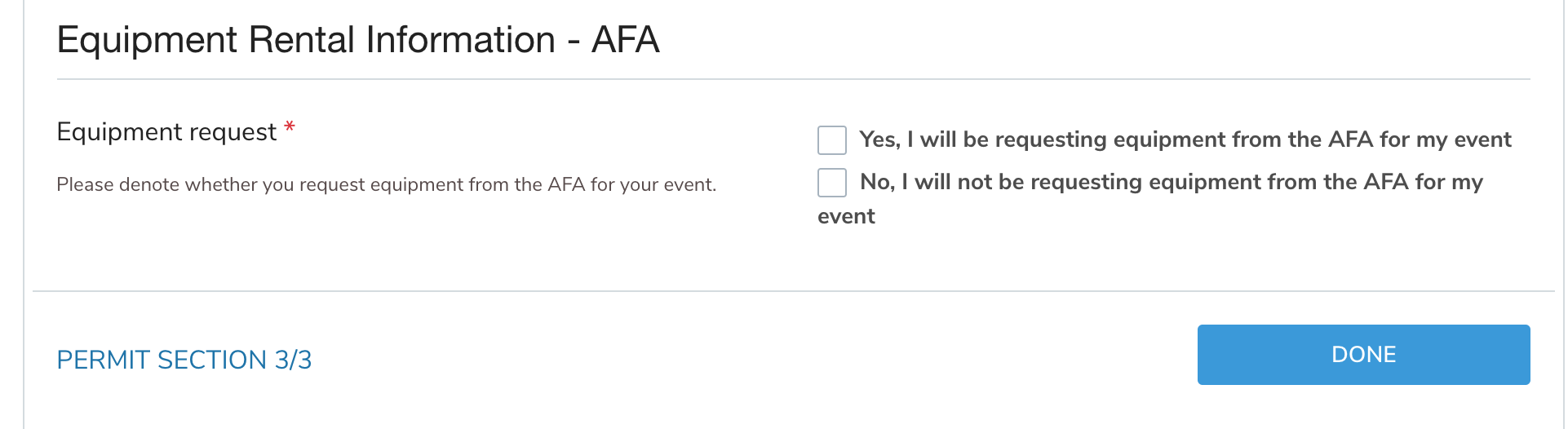
Task: Click the DONE button
Action: click(x=1363, y=355)
